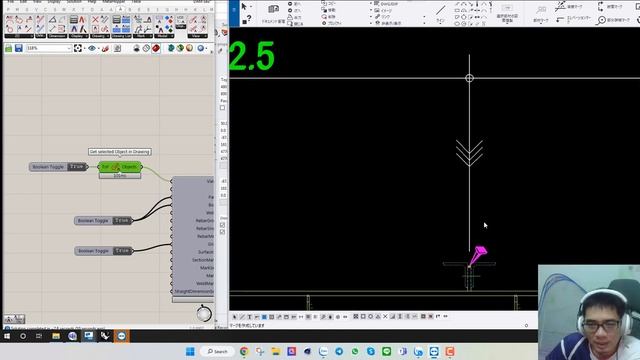
Task: Click the second green sphere icon
Action: coord(180,48)
